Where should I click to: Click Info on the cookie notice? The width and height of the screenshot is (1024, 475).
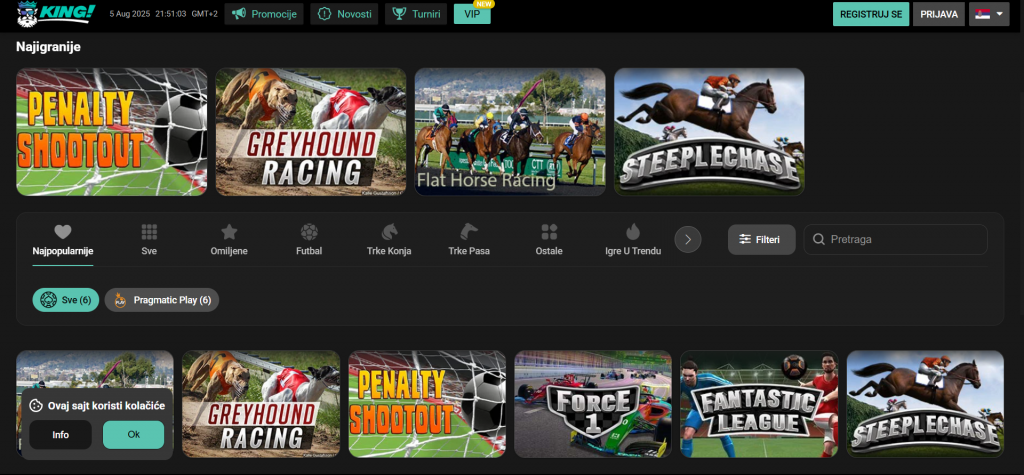pos(61,434)
